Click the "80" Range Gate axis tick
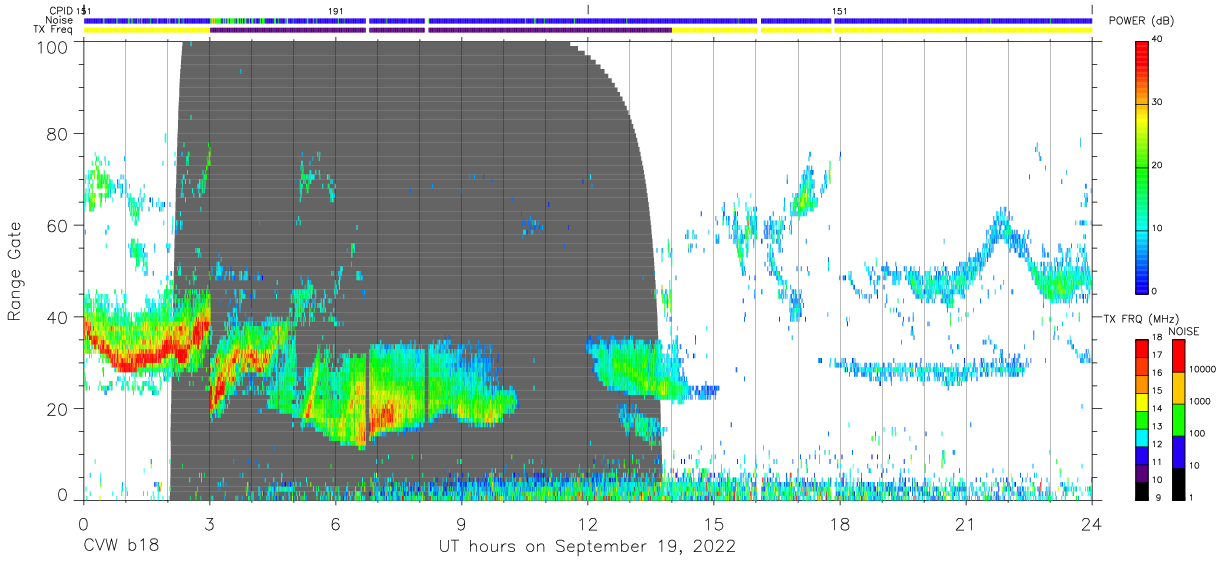The width and height of the screenshot is (1228, 567). 58,134
